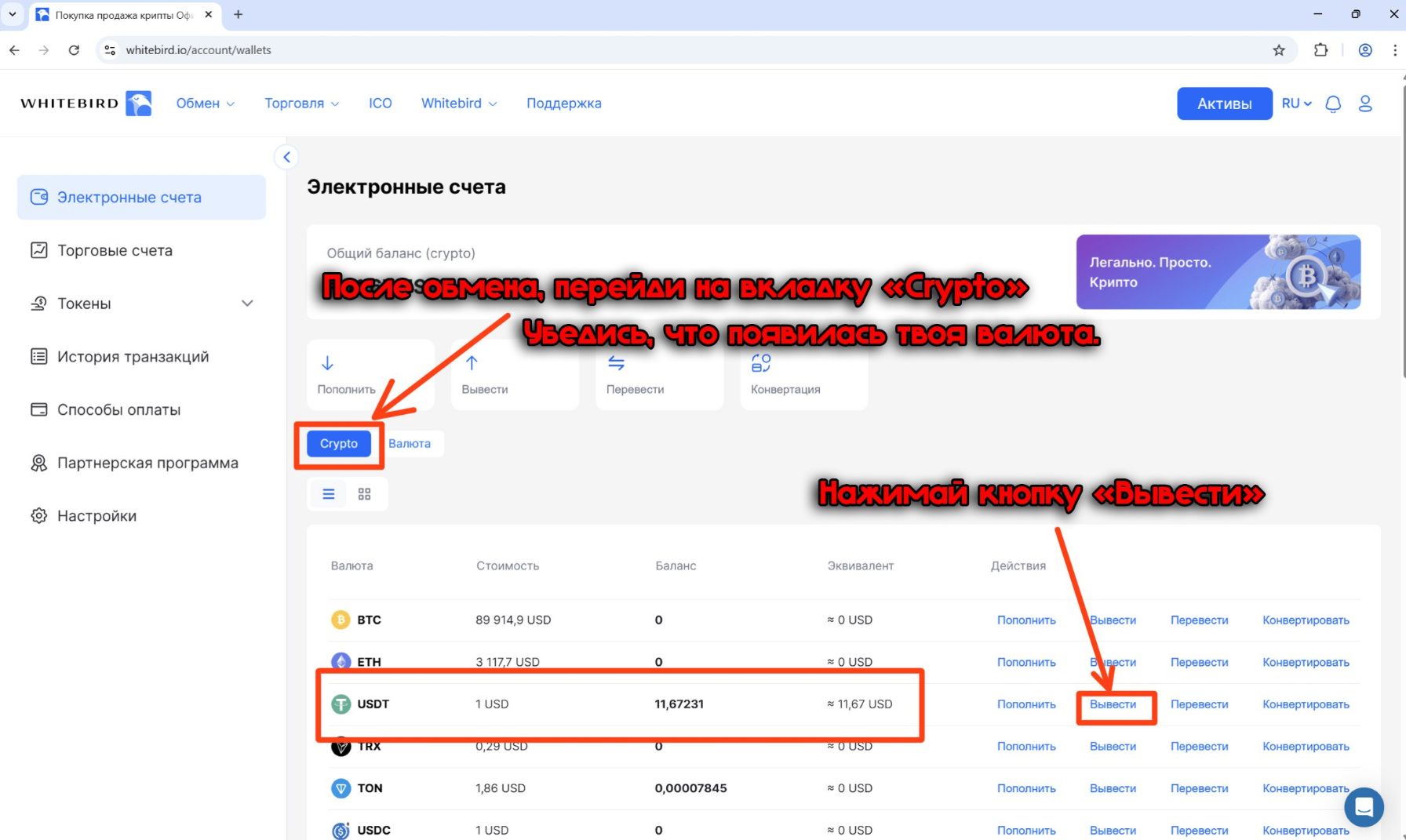Click Вывести in the TON row

click(x=1113, y=788)
